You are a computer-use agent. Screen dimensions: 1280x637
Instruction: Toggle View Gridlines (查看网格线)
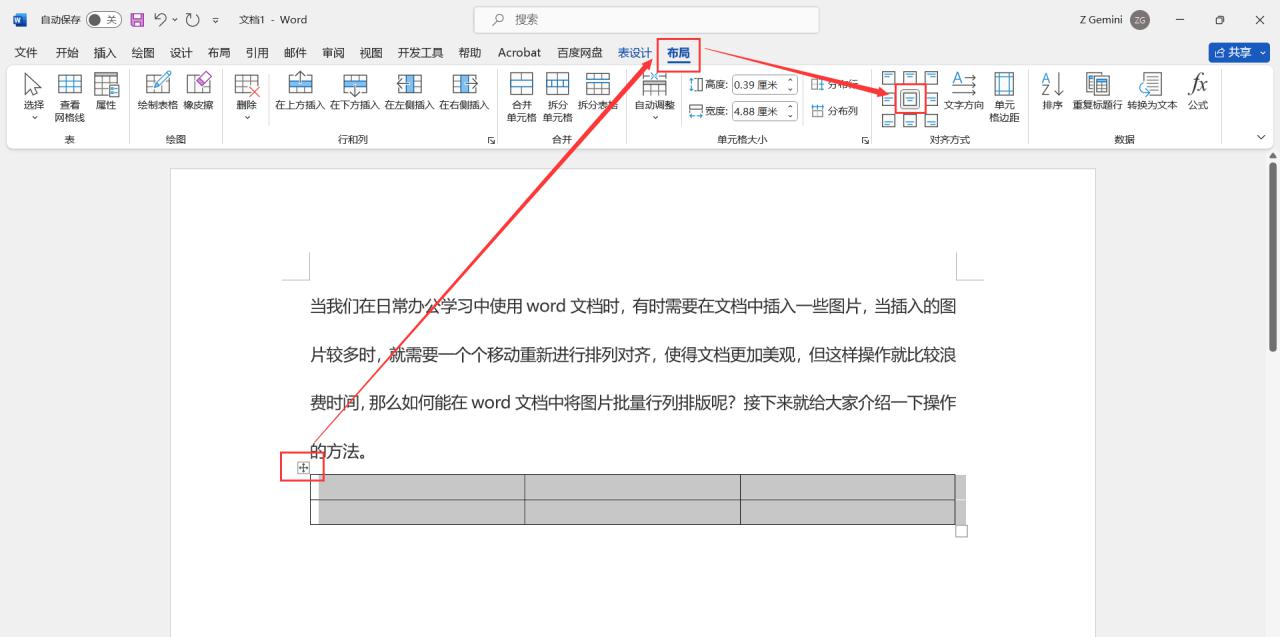pos(70,97)
